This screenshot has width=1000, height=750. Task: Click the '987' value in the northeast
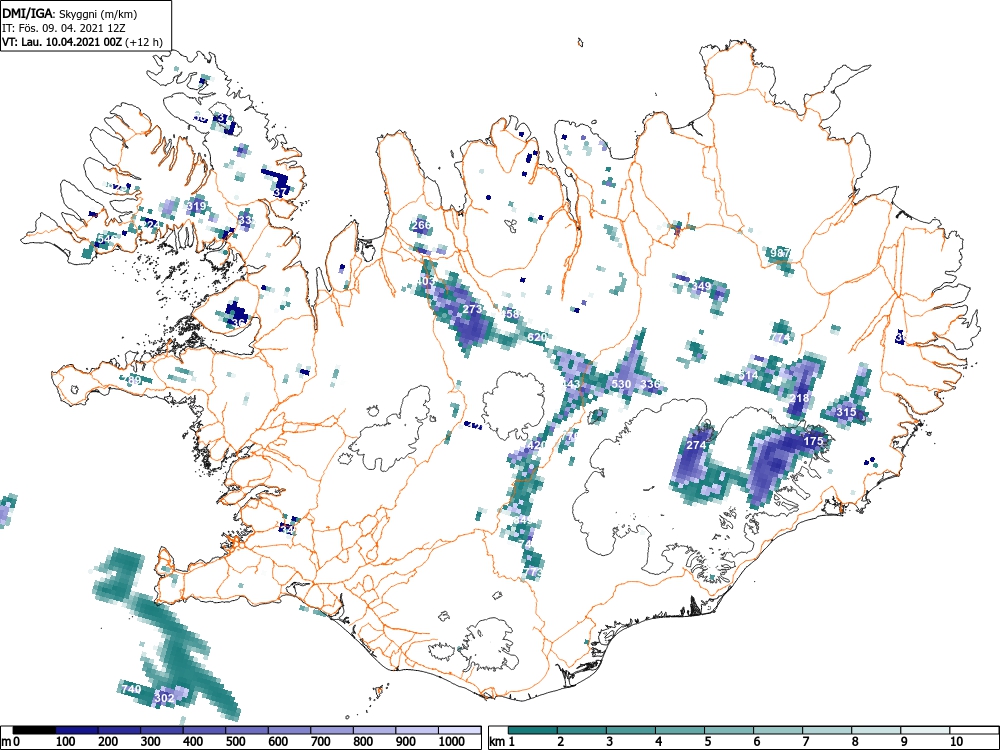click(780, 253)
